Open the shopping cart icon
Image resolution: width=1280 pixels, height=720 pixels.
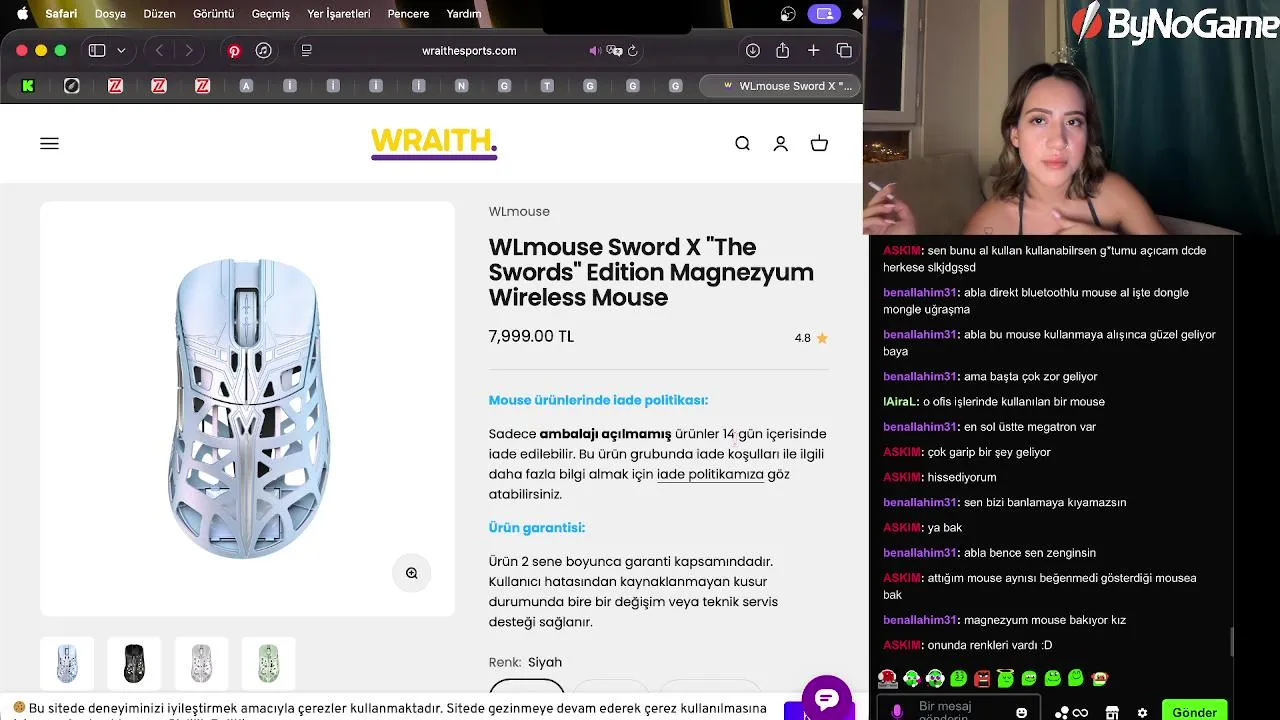point(819,143)
